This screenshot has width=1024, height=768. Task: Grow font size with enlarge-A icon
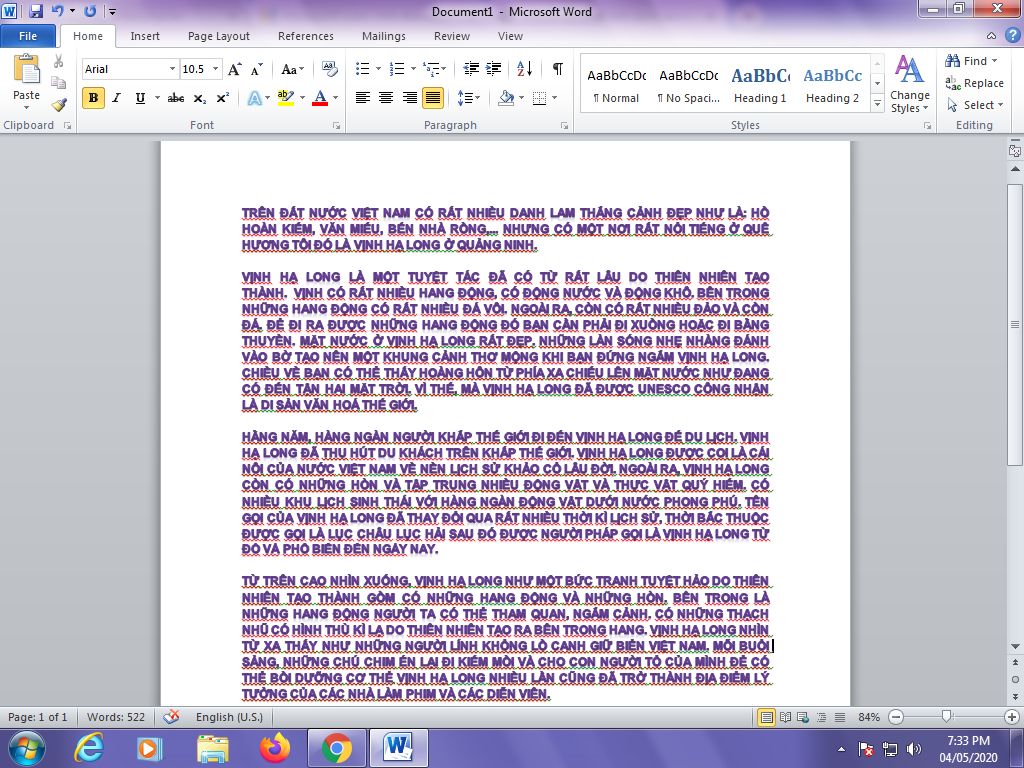(x=234, y=69)
